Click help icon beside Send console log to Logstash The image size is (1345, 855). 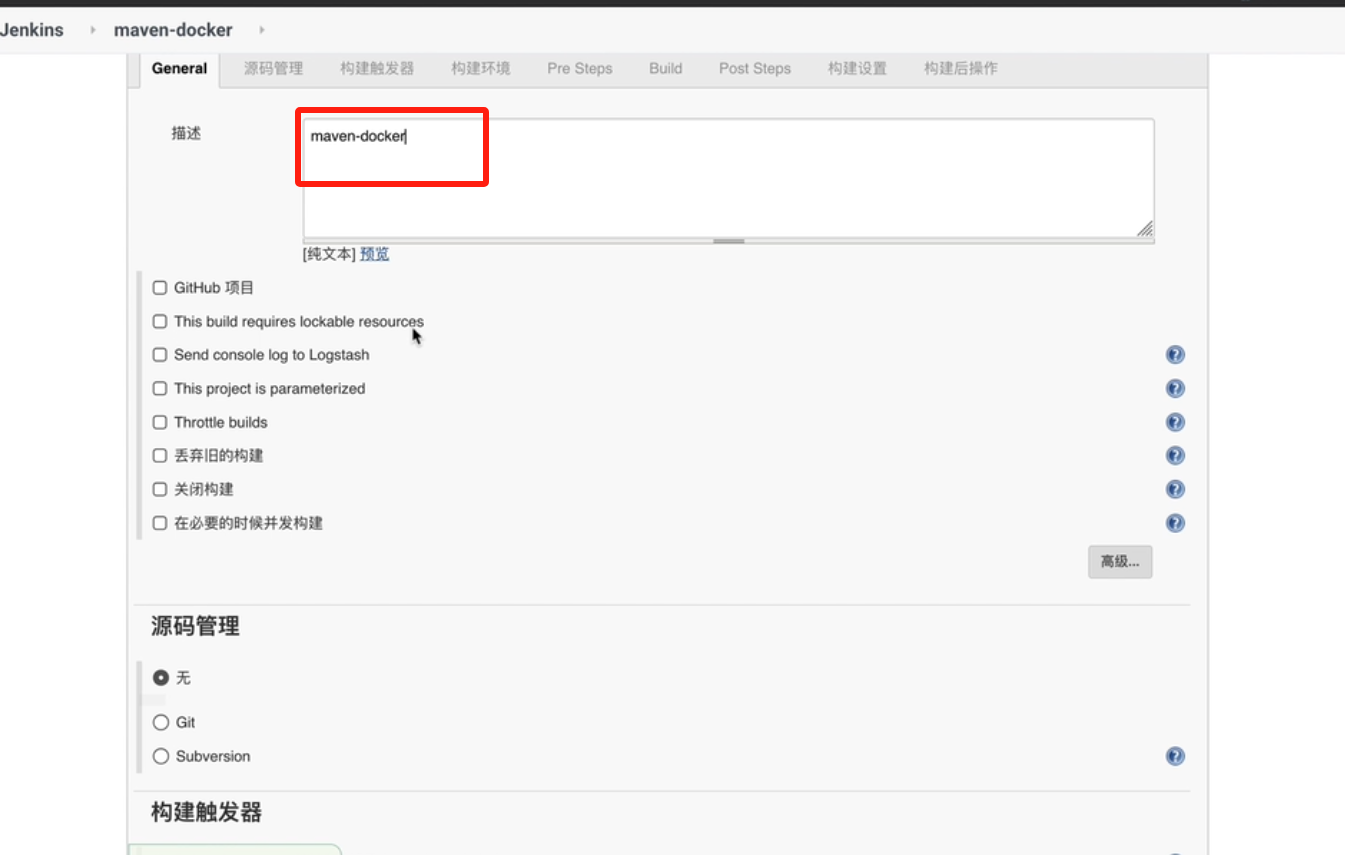pyautogui.click(x=1175, y=355)
